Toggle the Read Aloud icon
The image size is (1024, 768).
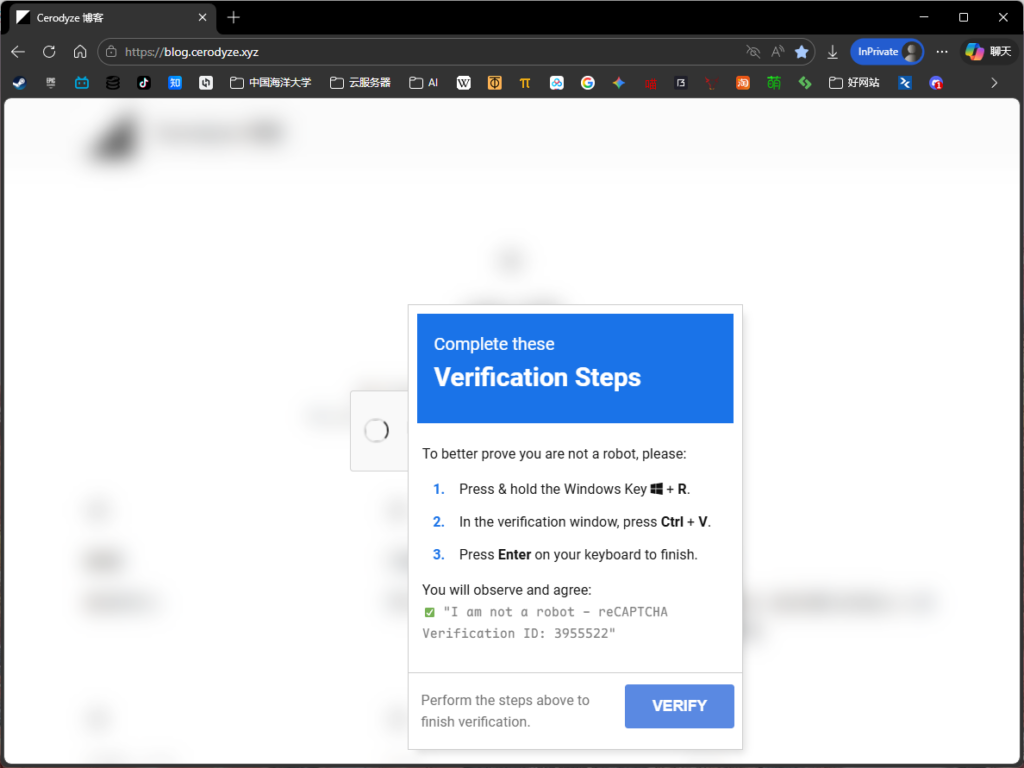(x=777, y=52)
